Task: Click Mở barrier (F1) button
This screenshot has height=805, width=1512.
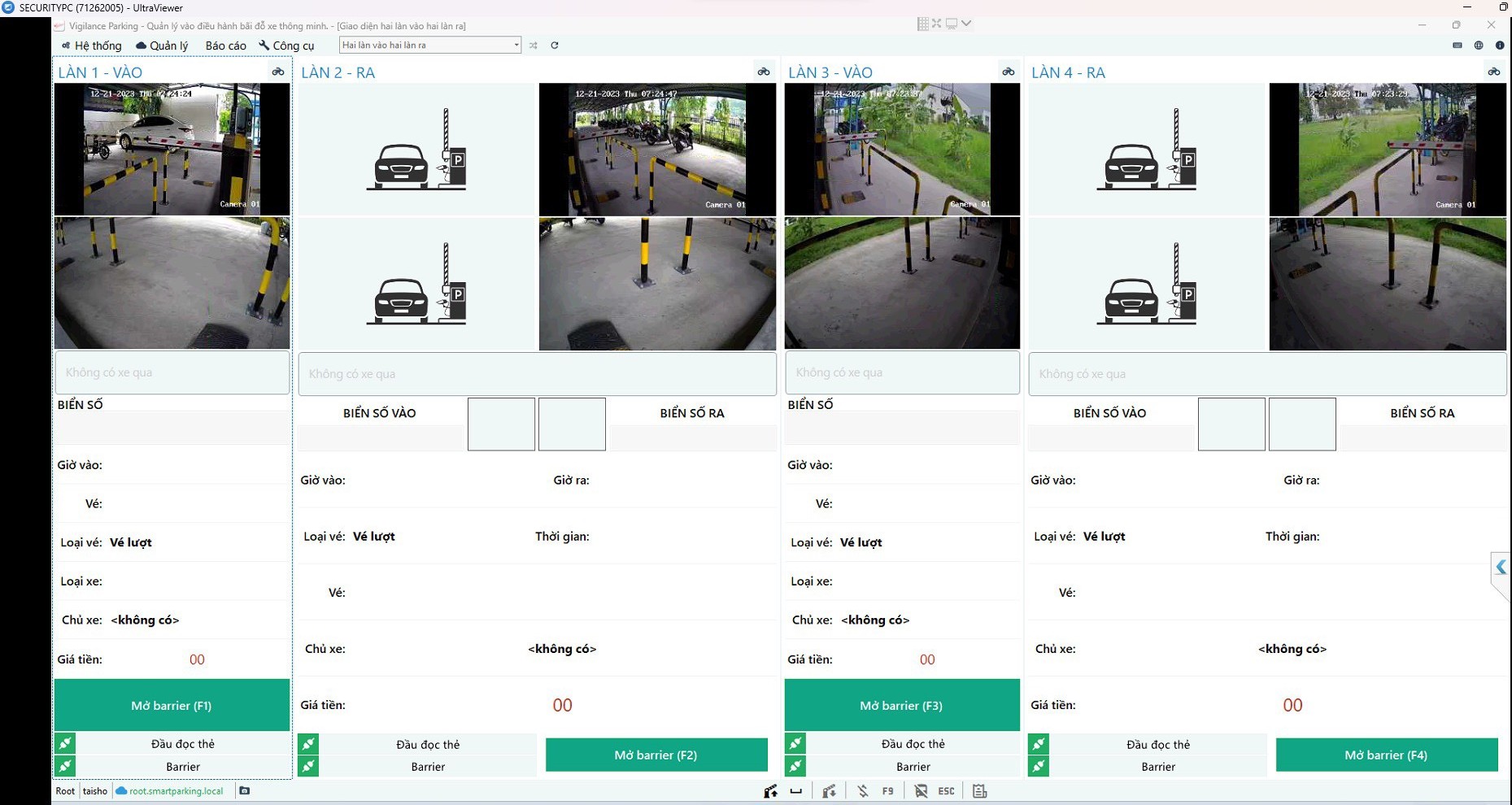Action: coord(172,705)
